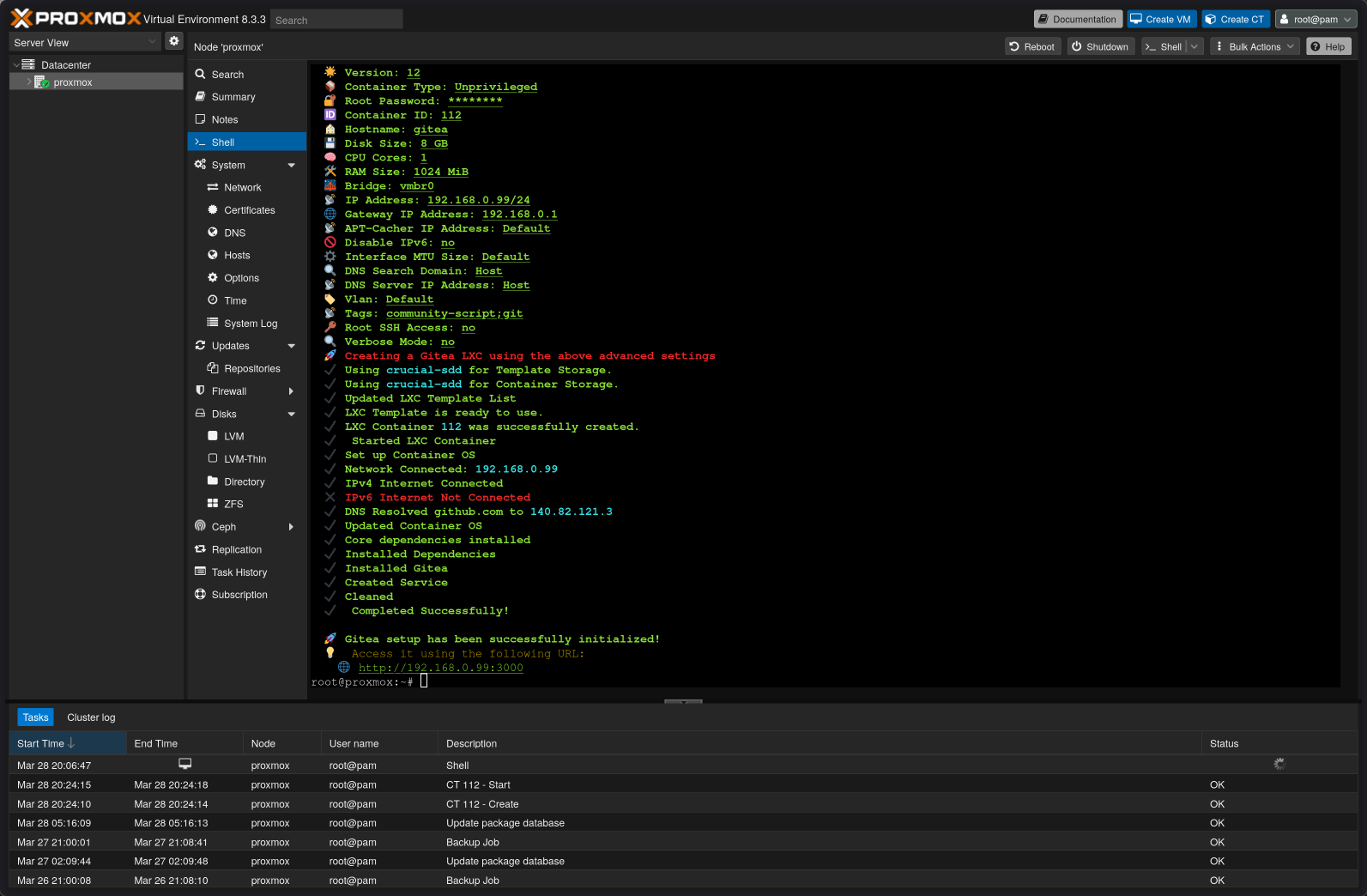Click the top Search input field
The width and height of the screenshot is (1367, 896).
coord(336,20)
